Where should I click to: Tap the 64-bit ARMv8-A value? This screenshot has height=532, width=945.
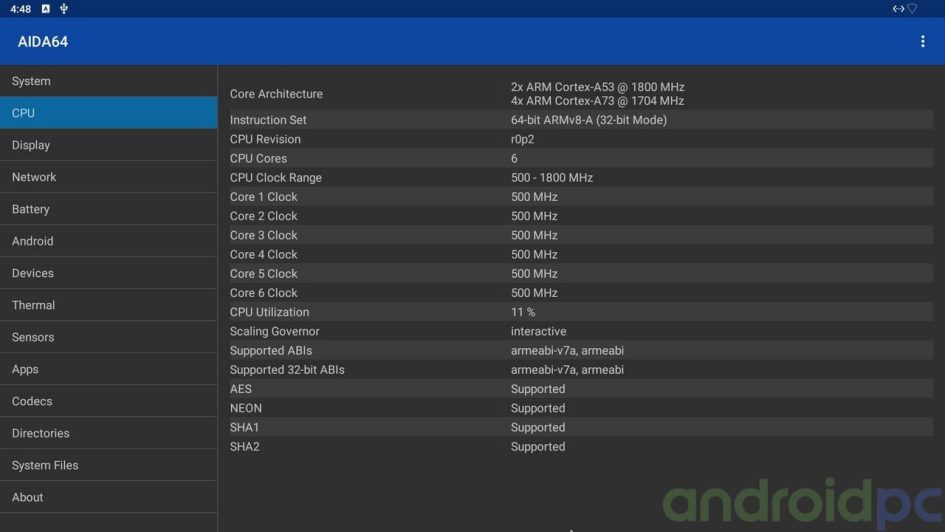pos(589,120)
